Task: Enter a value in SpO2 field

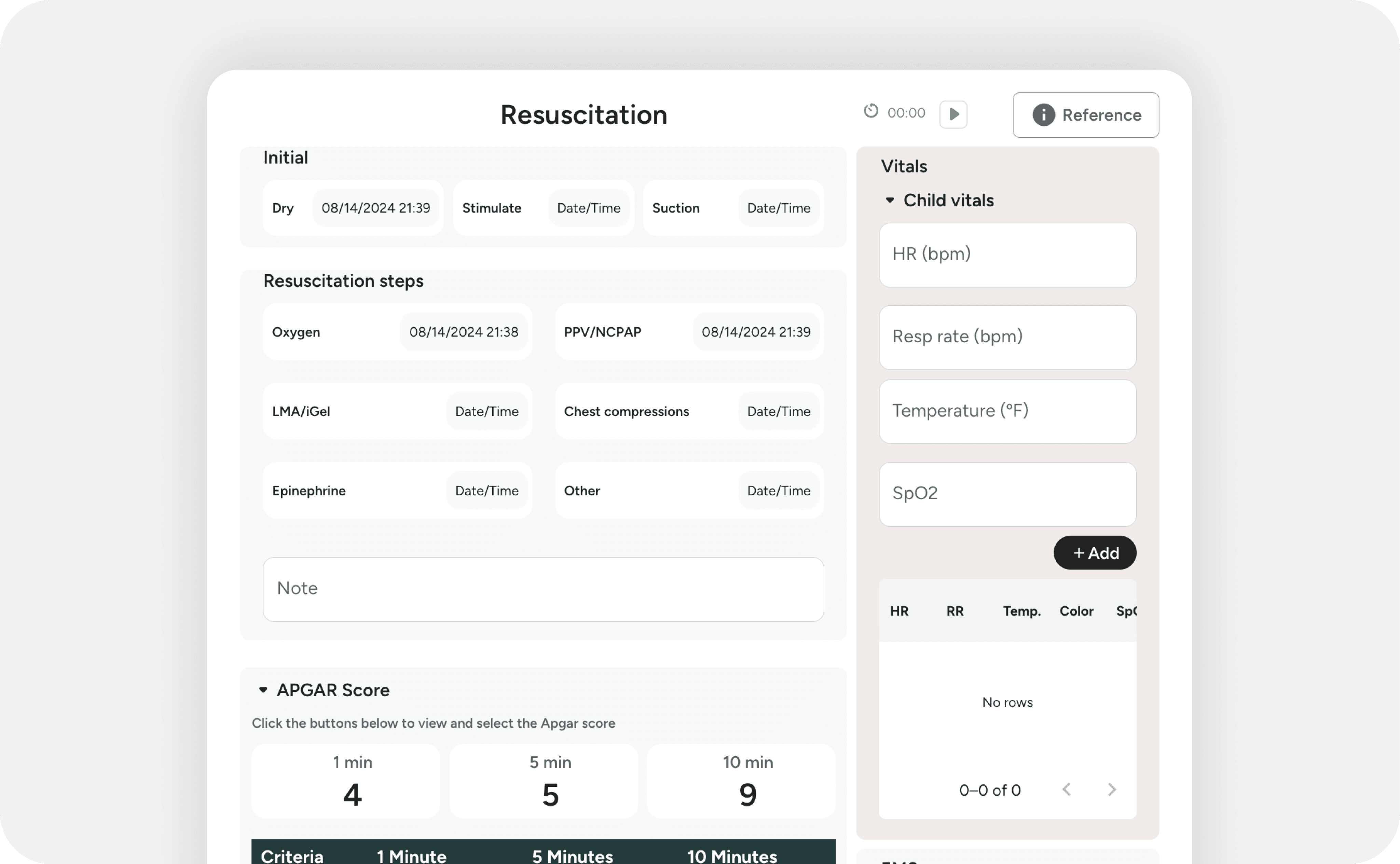Action: pyautogui.click(x=1007, y=494)
